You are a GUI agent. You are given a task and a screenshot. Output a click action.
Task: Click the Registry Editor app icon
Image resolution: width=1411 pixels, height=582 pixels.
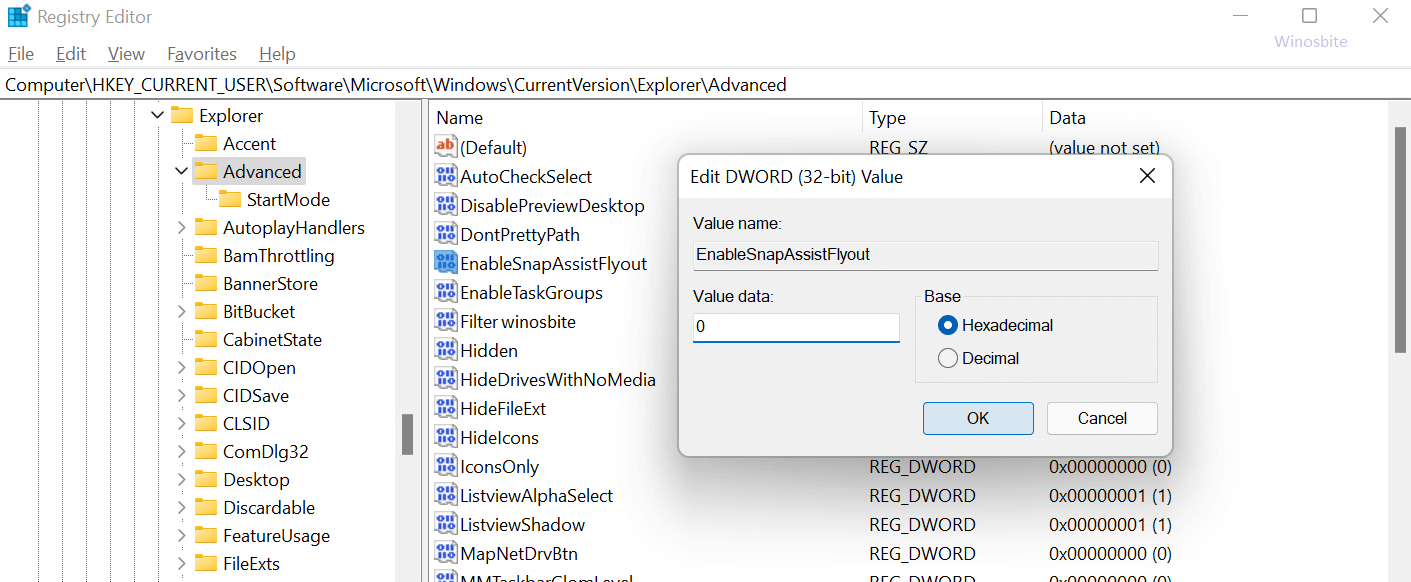coord(18,17)
